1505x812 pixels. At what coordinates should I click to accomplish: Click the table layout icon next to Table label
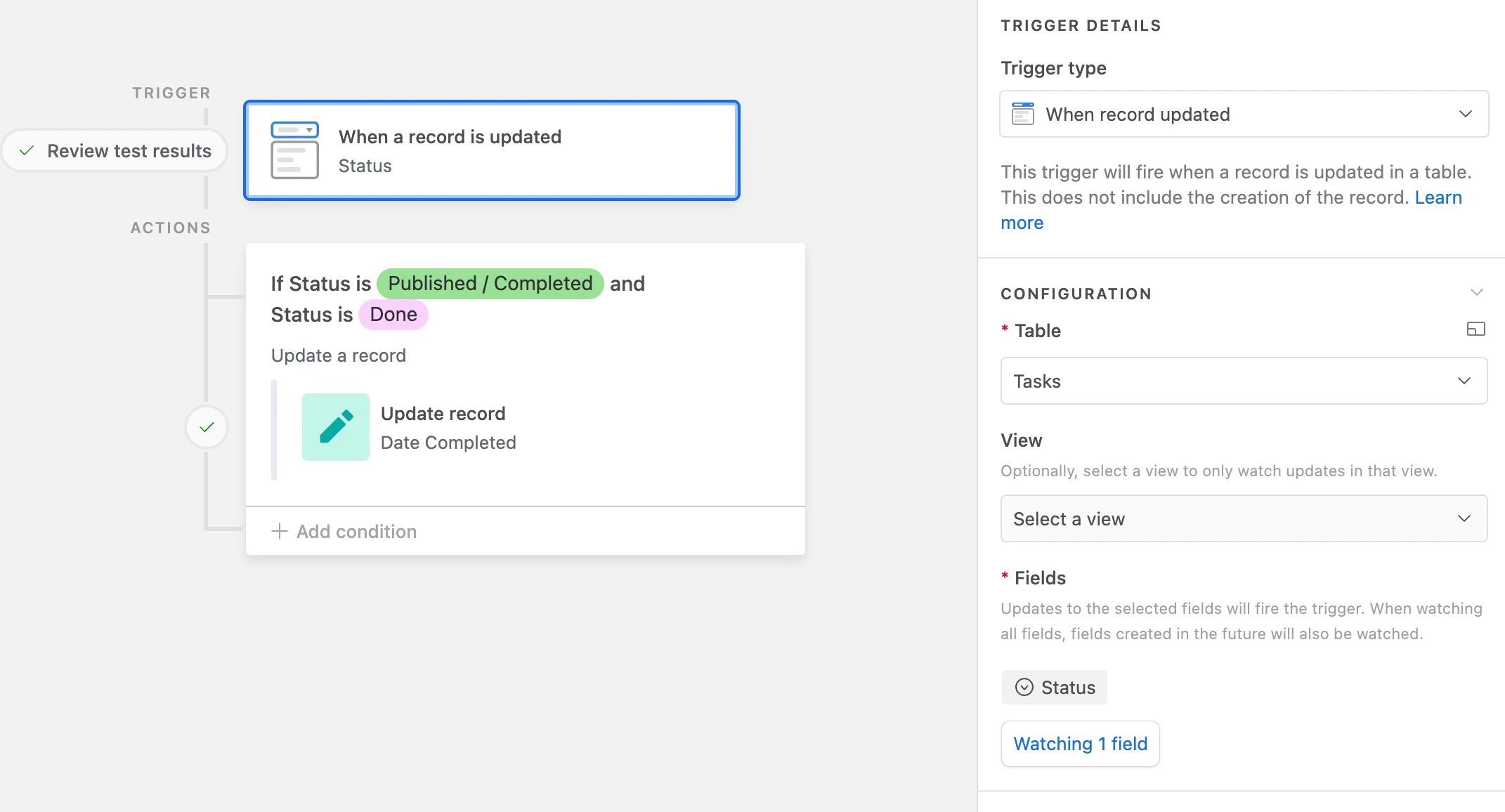pyautogui.click(x=1475, y=329)
